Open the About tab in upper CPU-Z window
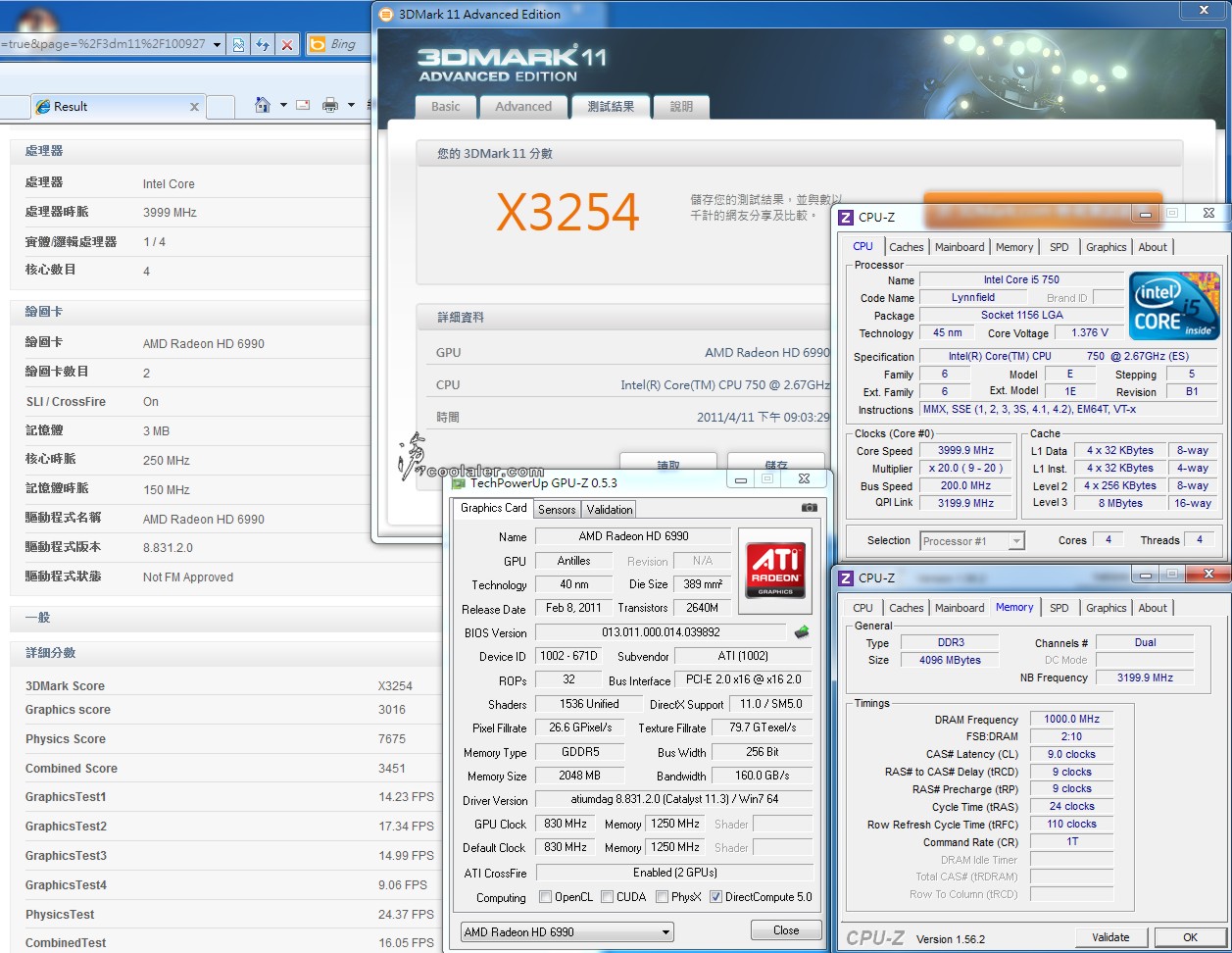 pos(1153,247)
